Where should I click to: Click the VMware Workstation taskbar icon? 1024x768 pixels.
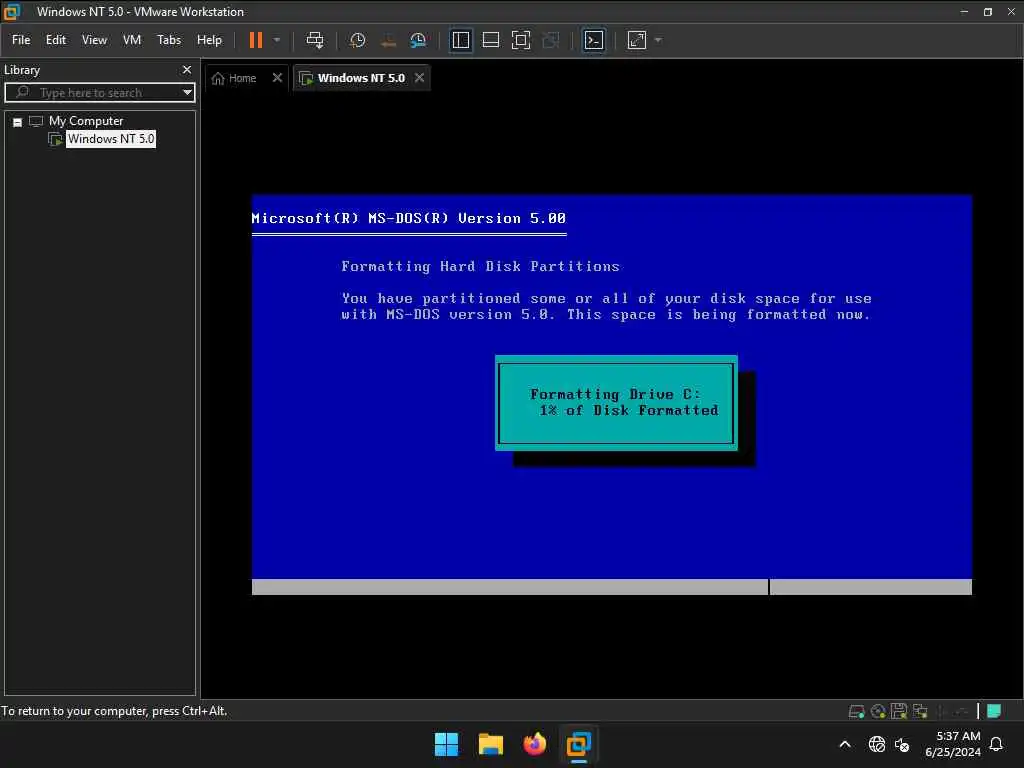point(579,744)
